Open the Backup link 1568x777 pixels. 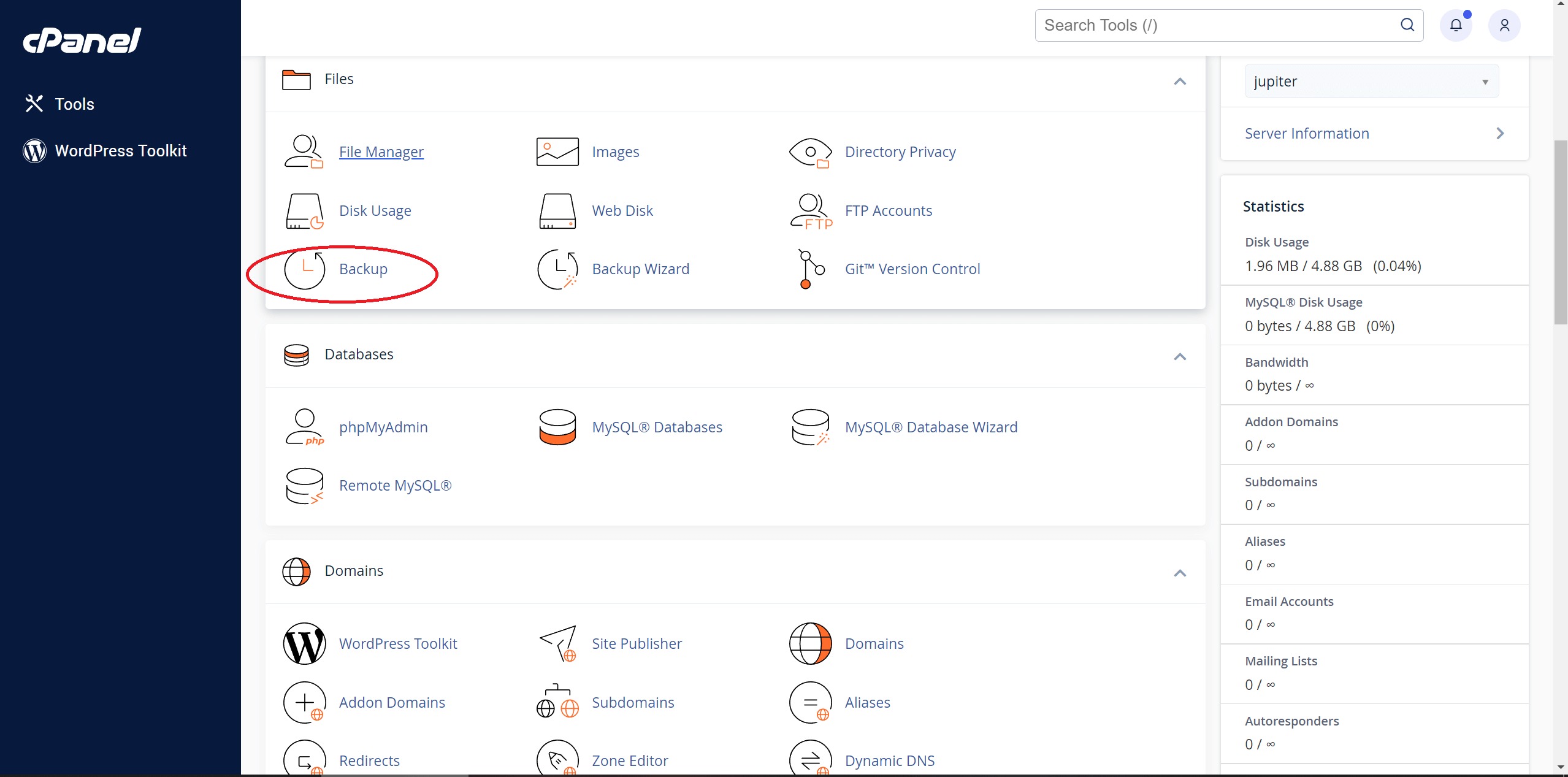click(x=364, y=269)
